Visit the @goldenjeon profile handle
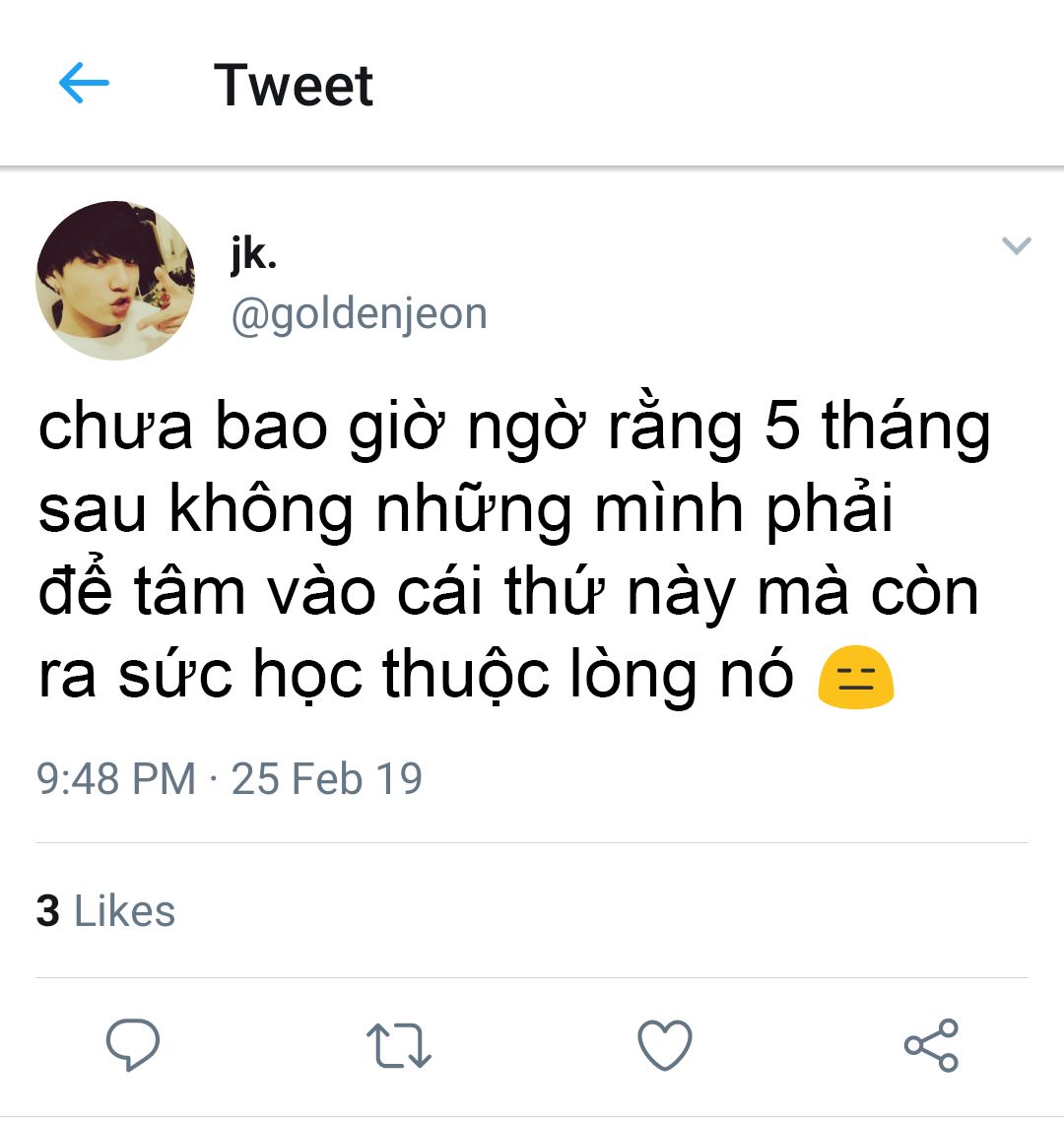Screen dimensions: 1064x1123 click(x=359, y=313)
